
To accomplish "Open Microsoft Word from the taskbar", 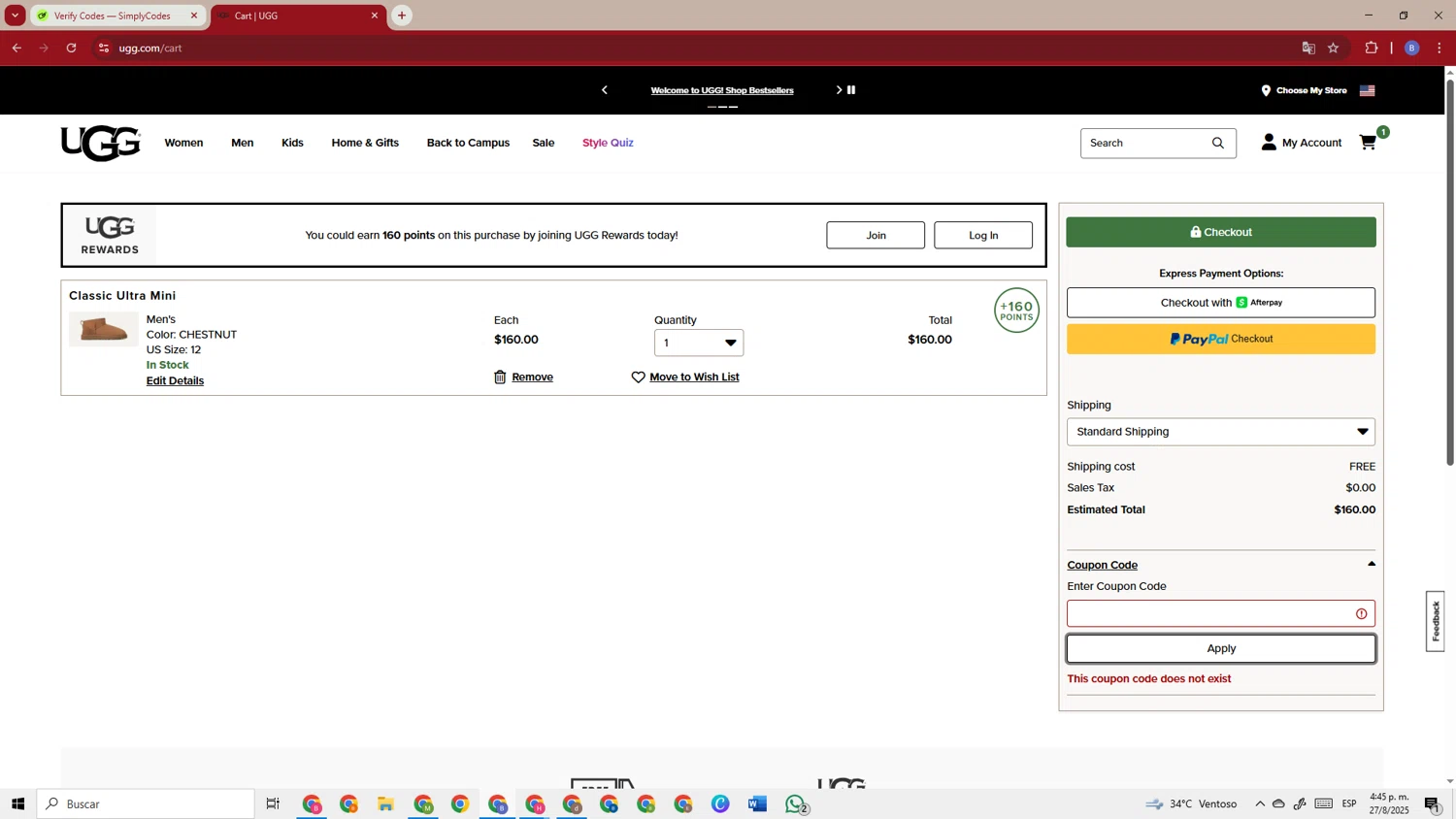I will point(757,803).
